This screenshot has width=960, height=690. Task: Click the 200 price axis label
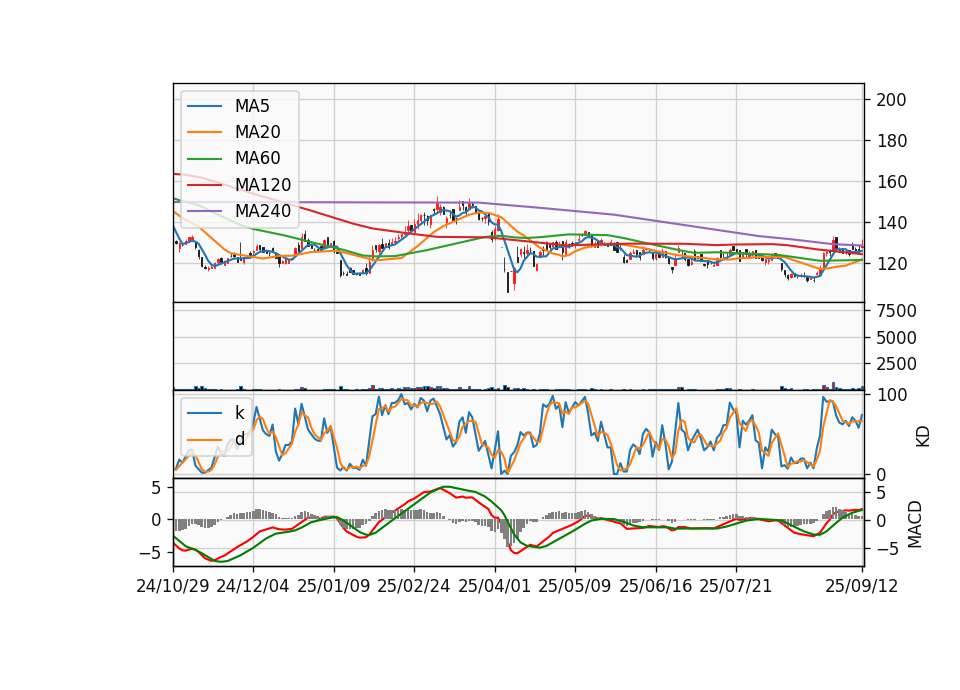[891, 100]
